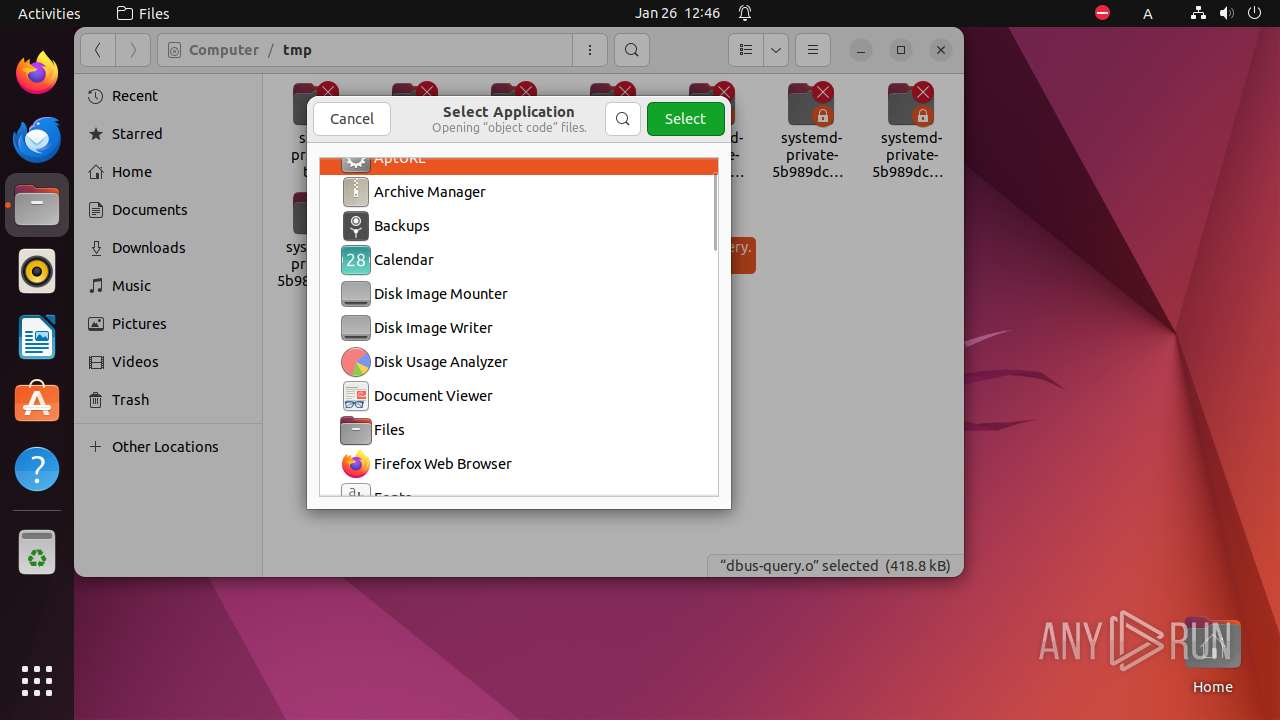The image size is (1280, 720).
Task: Click the green Select button
Action: [x=685, y=118]
